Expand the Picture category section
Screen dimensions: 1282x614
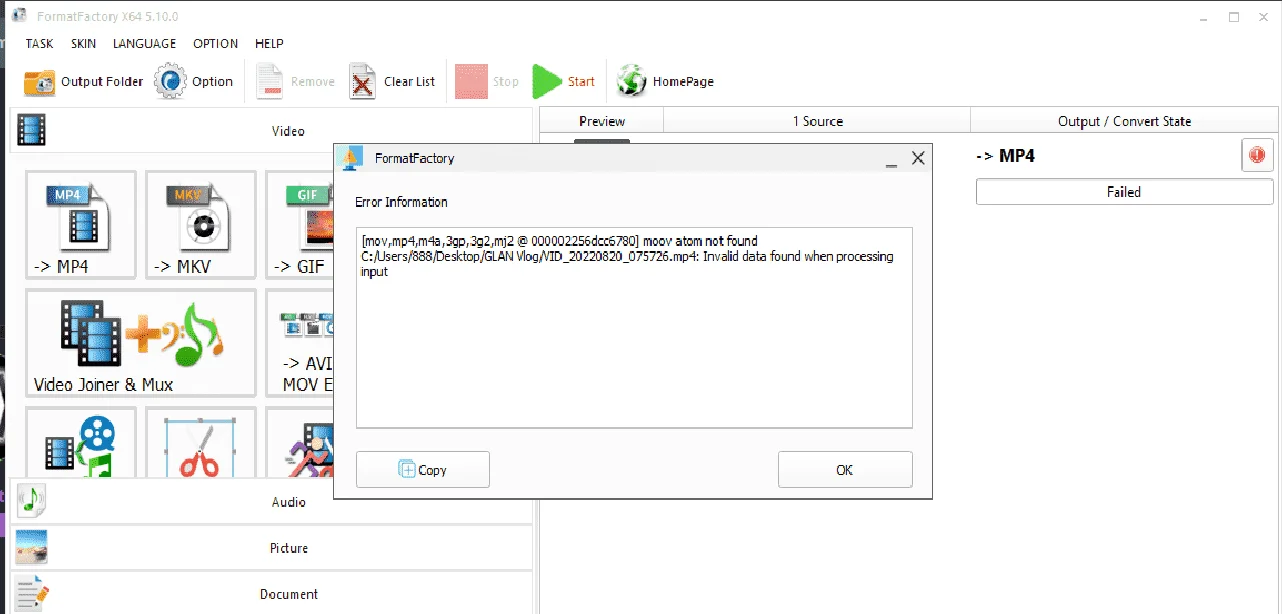coord(270,548)
